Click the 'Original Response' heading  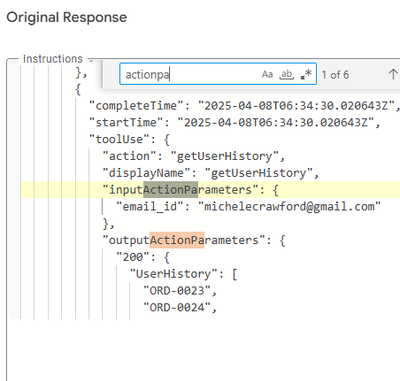pos(67,17)
